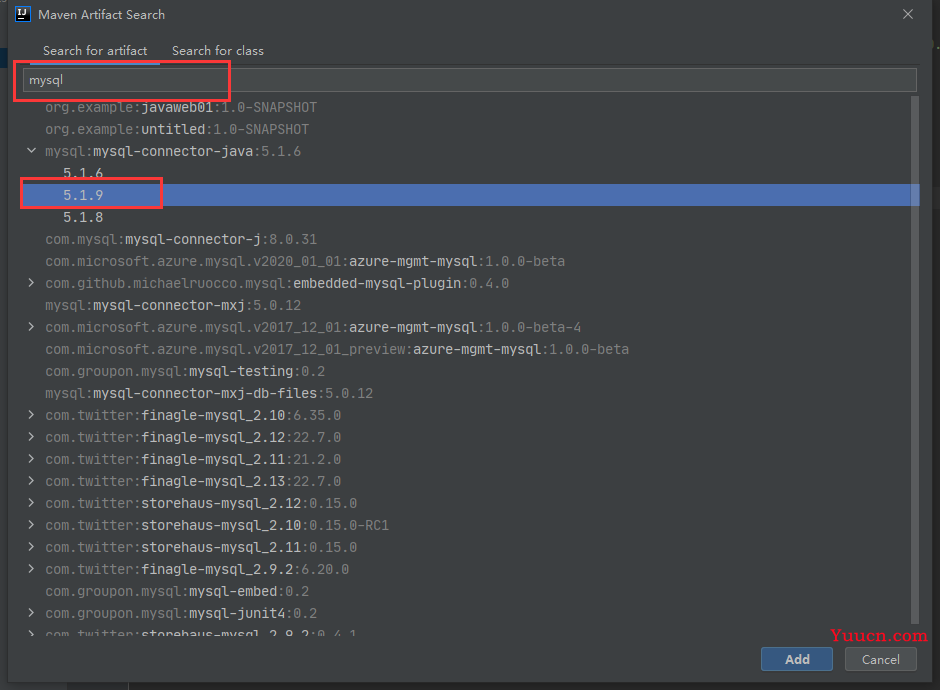Select com.mysql:mysql-connector-j:8.0.31
The height and width of the screenshot is (690, 940).
[x=181, y=239]
